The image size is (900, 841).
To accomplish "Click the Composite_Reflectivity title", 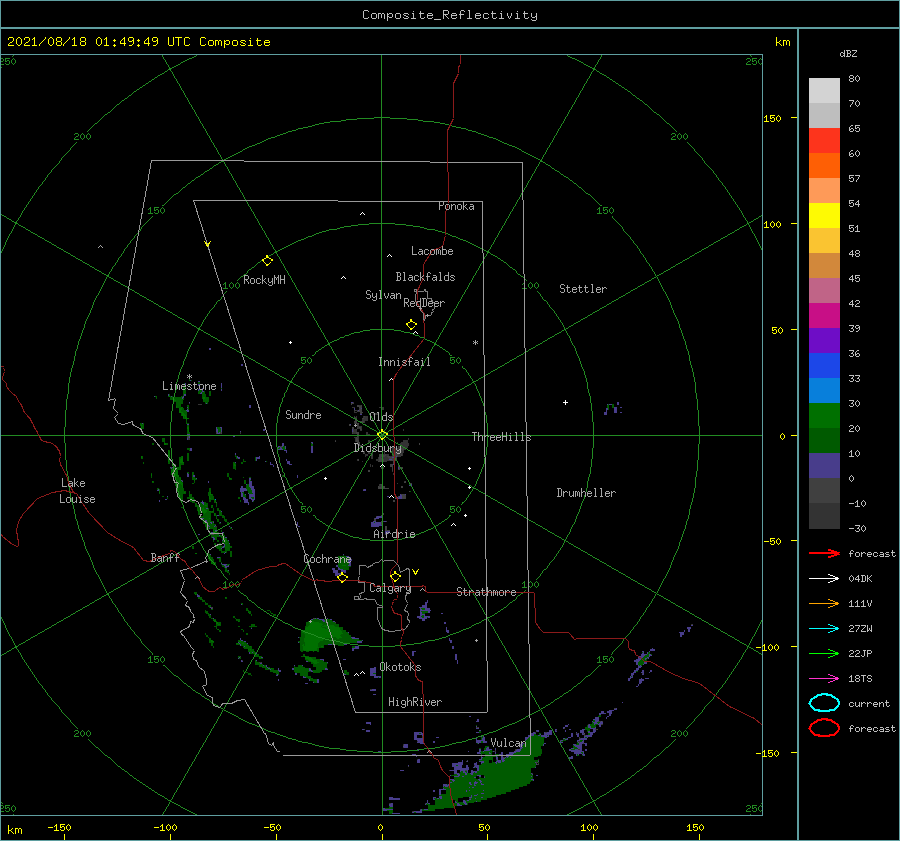I will coord(450,15).
